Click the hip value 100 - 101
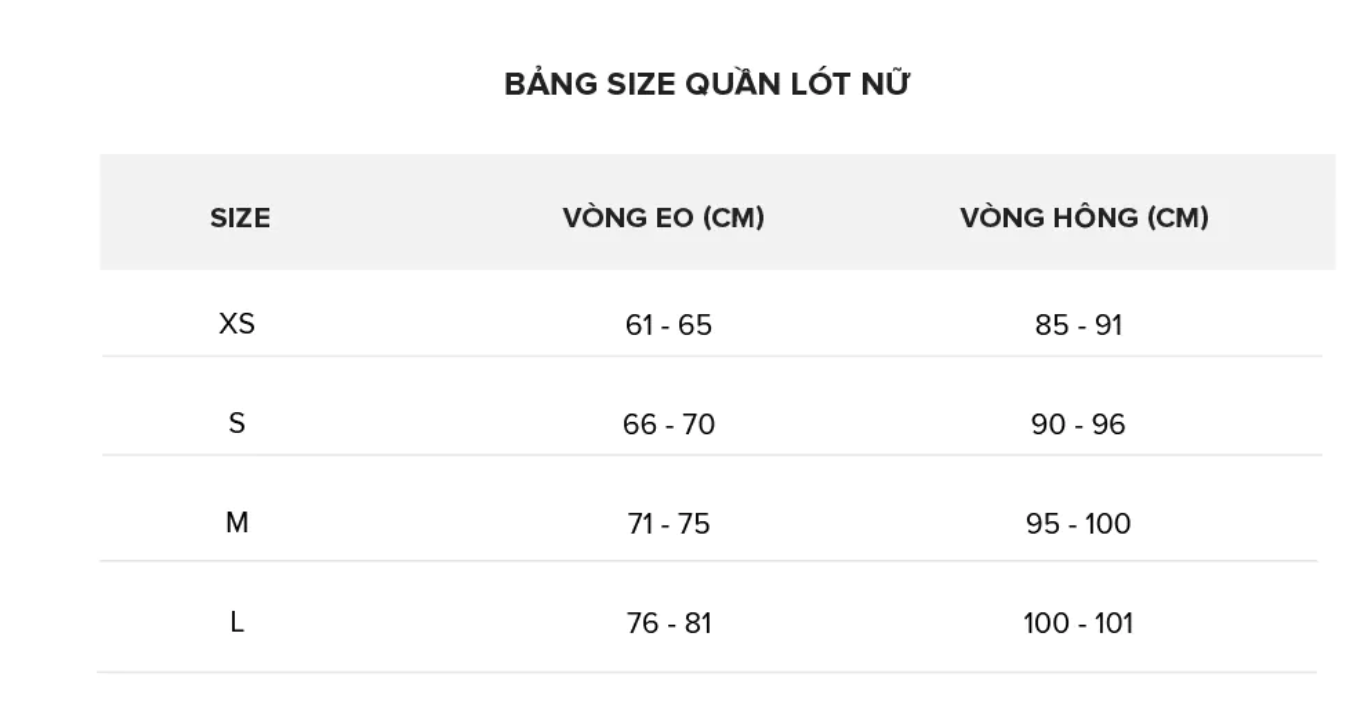 coord(1078,623)
